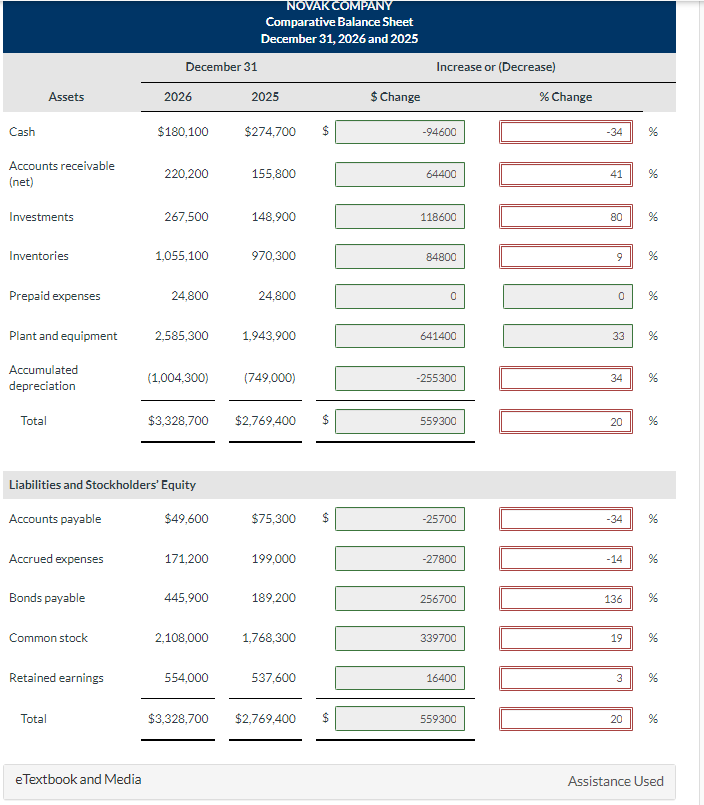This screenshot has height=805, width=704.
Task: Click the Accrued expenses row label
Action: click(x=56, y=559)
